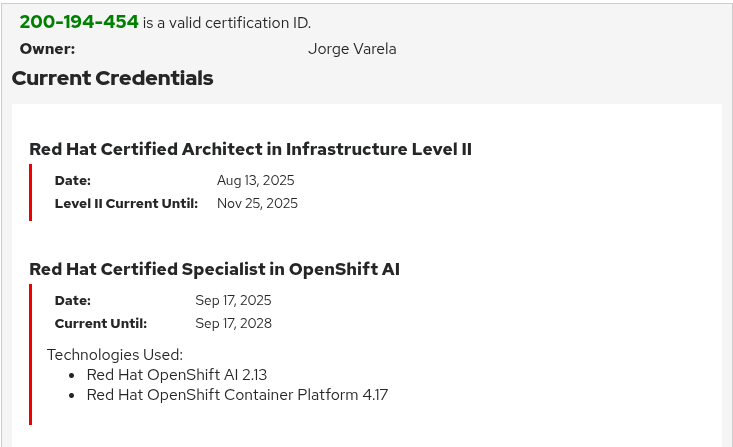Click "is a valid certification ID" text
733x447 pixels.
click(227, 23)
